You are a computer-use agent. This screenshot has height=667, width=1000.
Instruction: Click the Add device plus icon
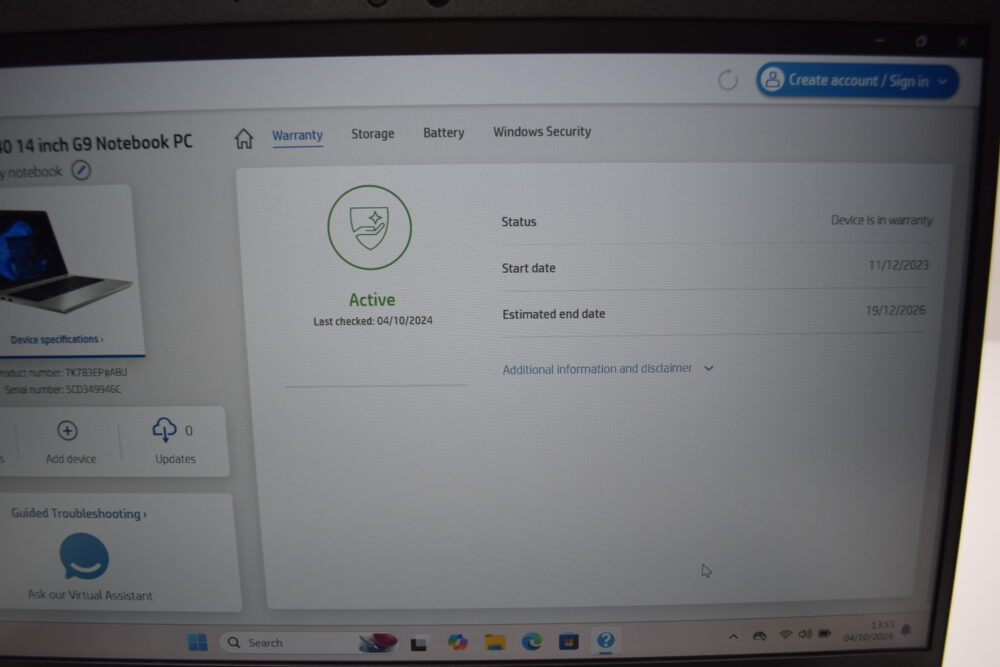coord(68,431)
